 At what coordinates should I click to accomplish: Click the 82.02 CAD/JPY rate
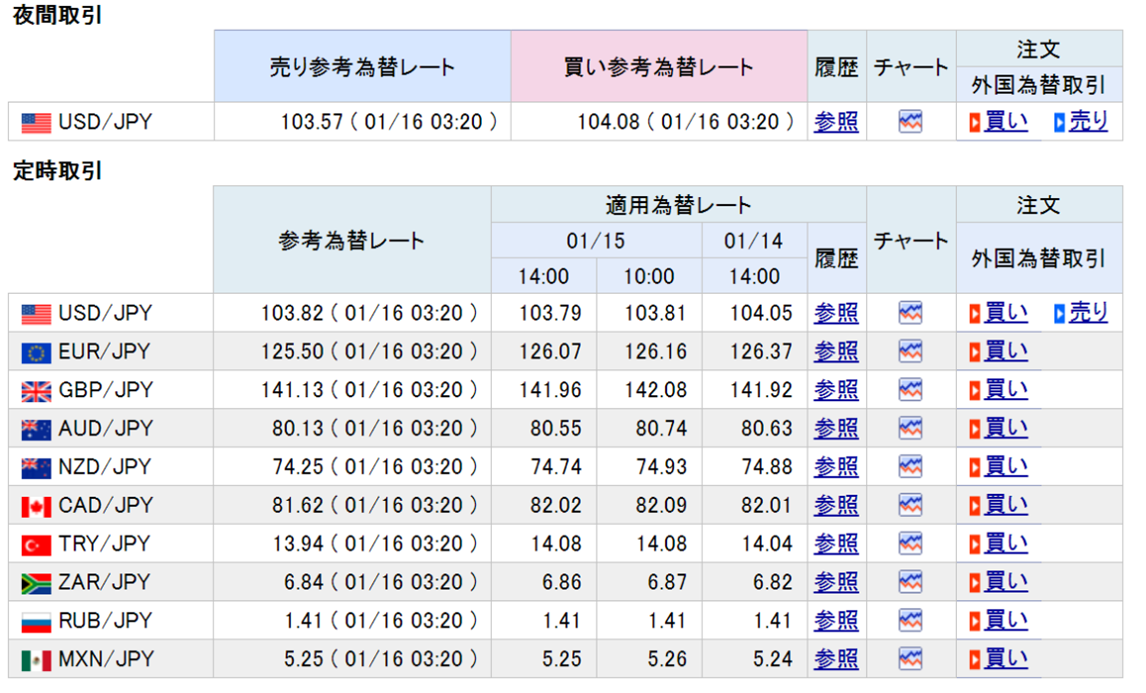point(556,506)
